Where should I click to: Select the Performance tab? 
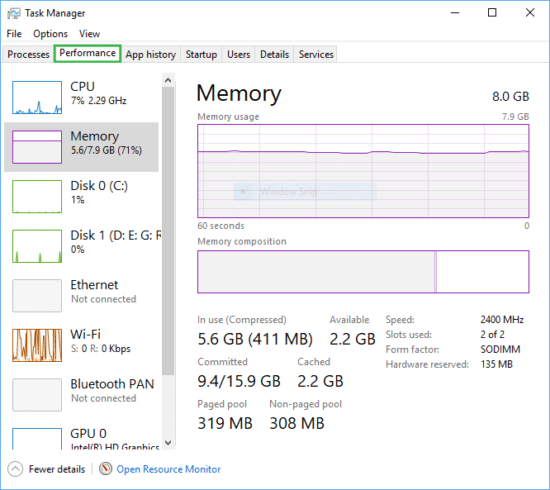[87, 53]
